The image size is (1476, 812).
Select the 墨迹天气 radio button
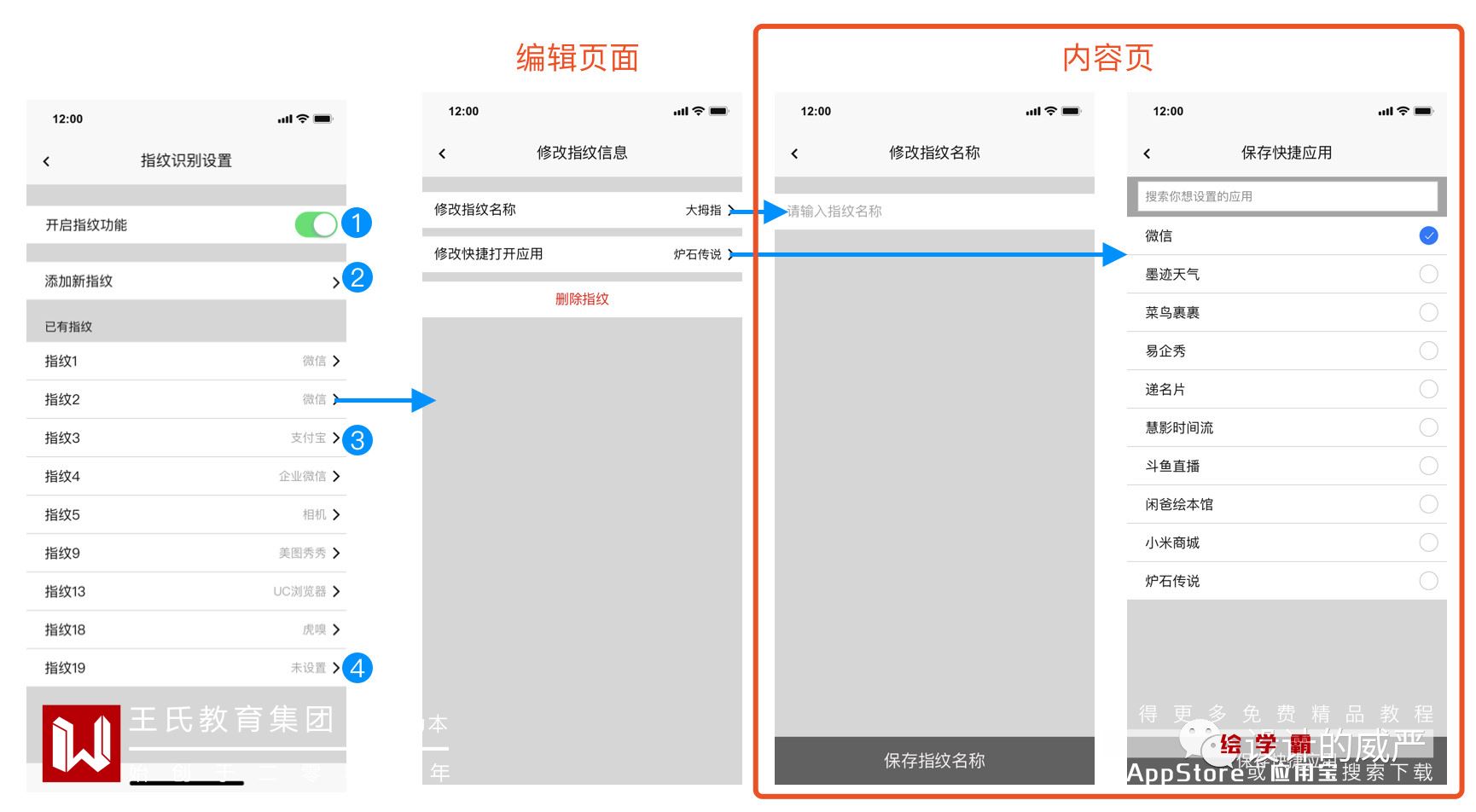[1428, 274]
